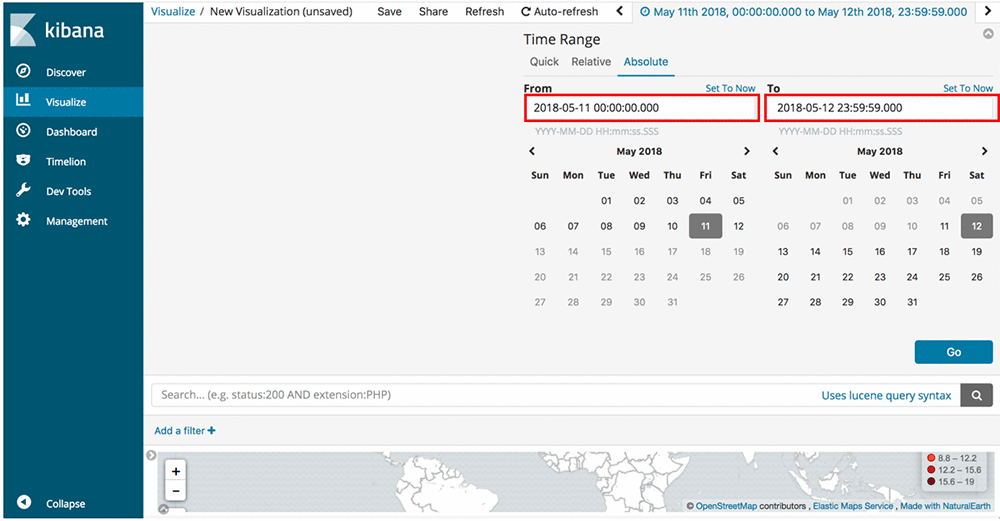Select day 08 in From calendar
Image resolution: width=1000 pixels, height=521 pixels.
(x=606, y=226)
